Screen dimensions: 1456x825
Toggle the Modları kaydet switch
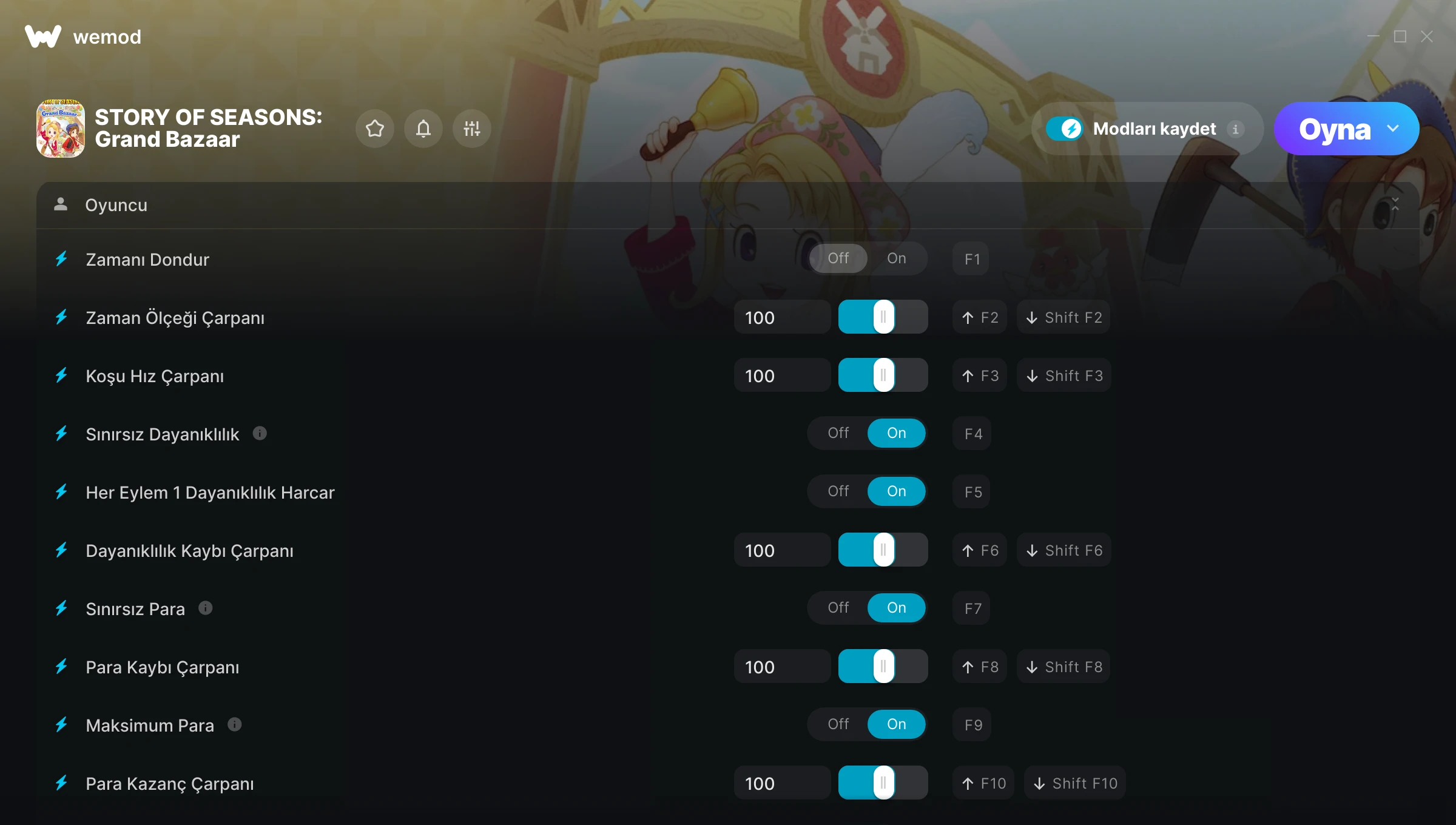1064,129
